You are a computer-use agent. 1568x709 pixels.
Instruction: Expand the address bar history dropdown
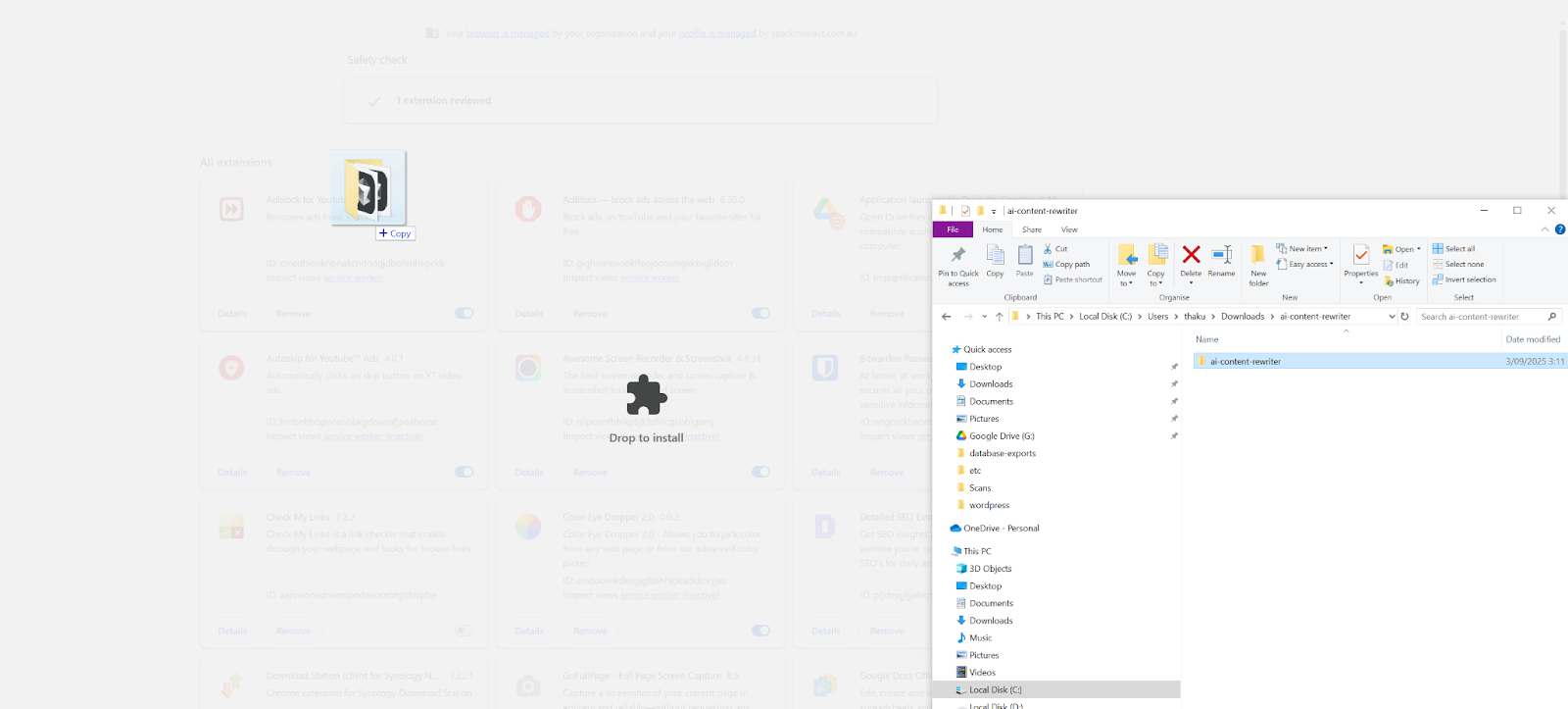click(x=1392, y=317)
